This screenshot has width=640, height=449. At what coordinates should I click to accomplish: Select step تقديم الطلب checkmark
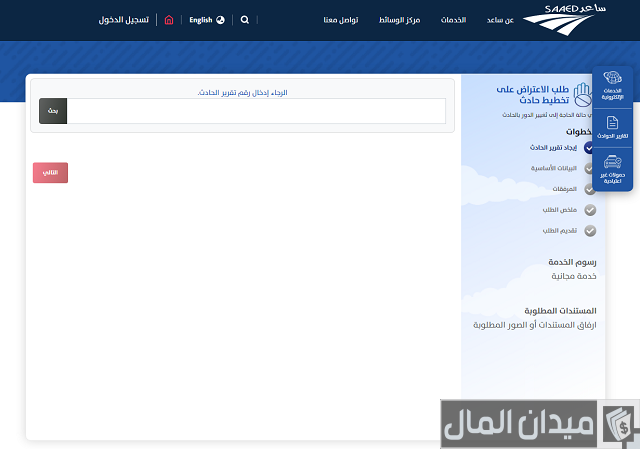(x=590, y=231)
